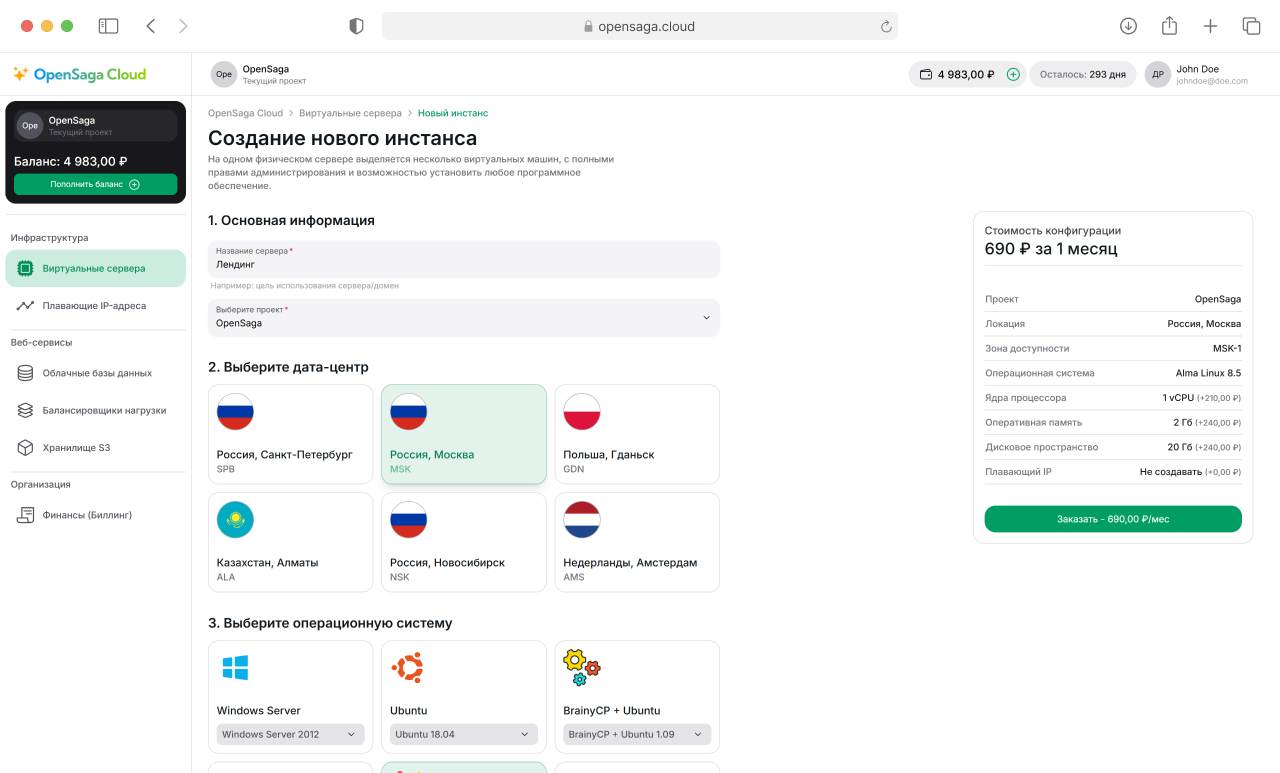The height and width of the screenshot is (773, 1280).
Task: Open the Safari share icon
Action: (x=1169, y=26)
